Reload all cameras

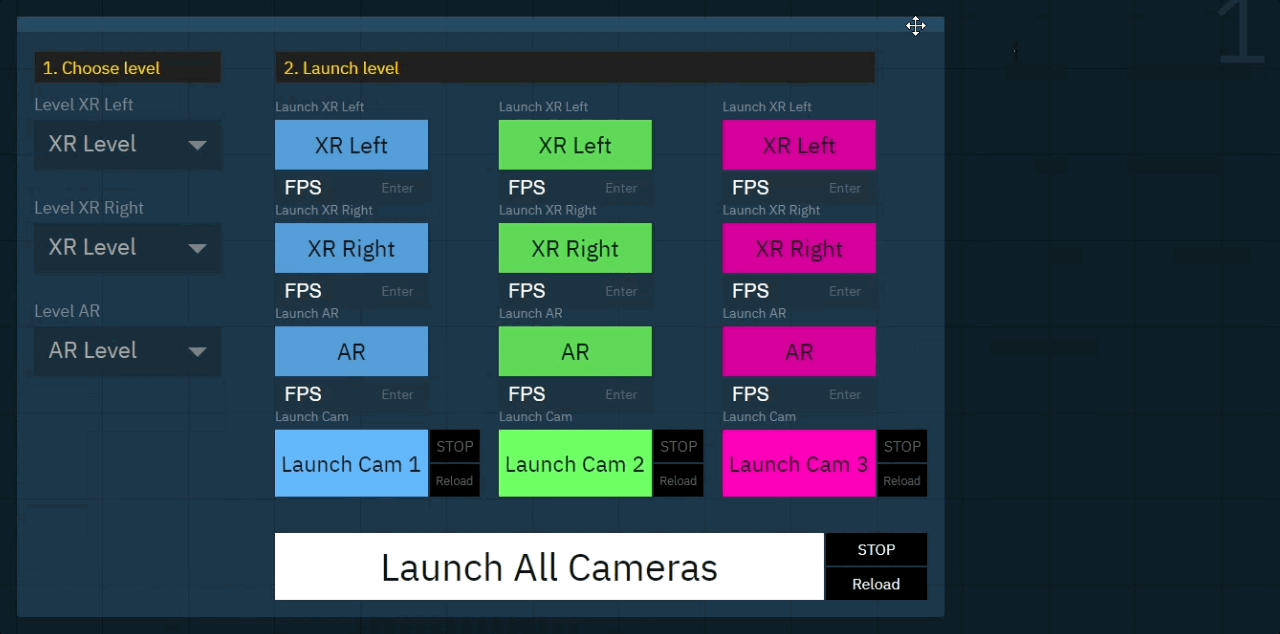[x=876, y=584]
